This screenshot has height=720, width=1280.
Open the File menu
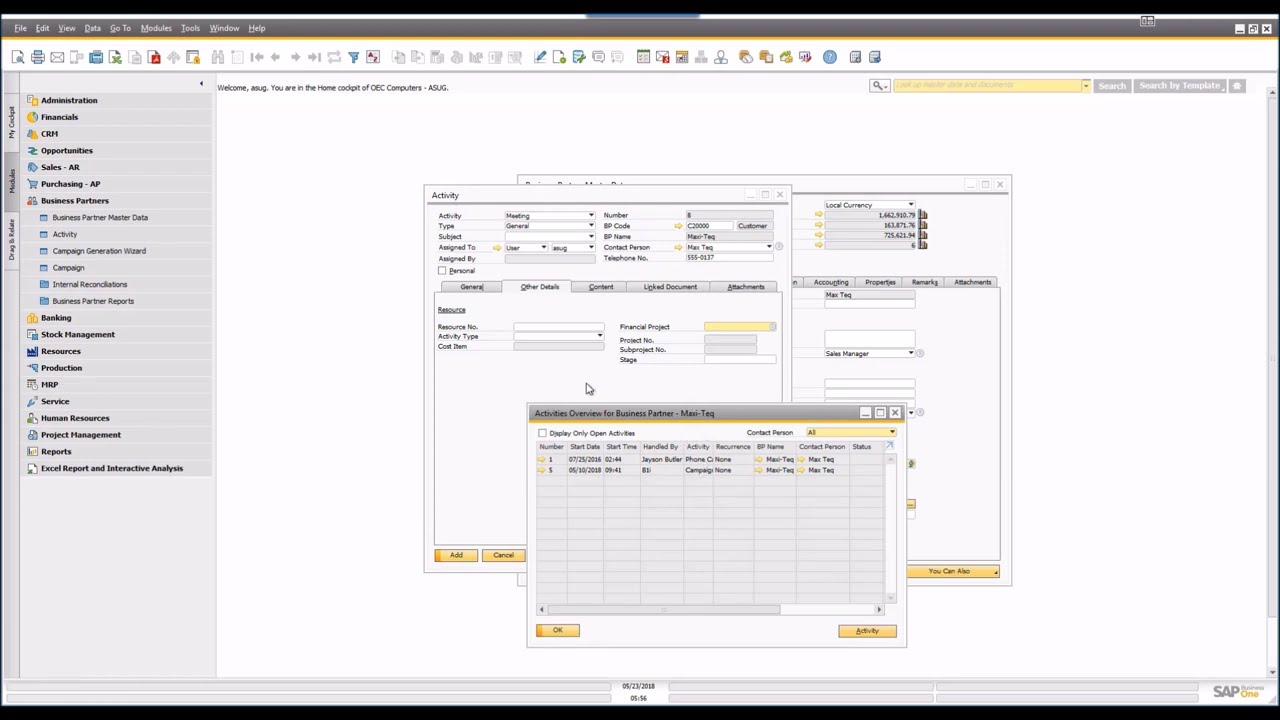point(20,28)
